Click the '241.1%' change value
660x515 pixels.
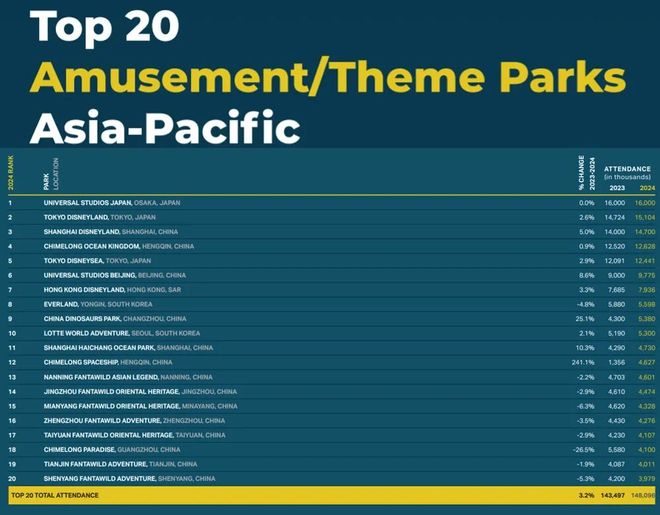(583, 362)
